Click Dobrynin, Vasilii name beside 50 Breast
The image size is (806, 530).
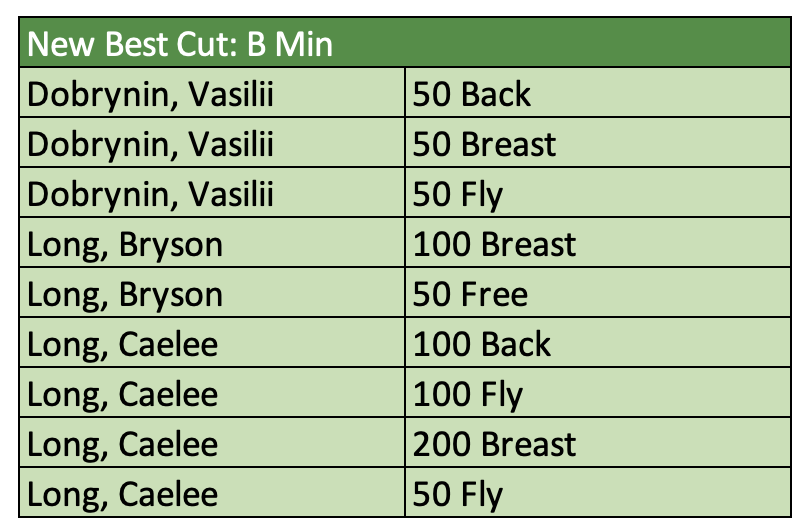coord(150,144)
